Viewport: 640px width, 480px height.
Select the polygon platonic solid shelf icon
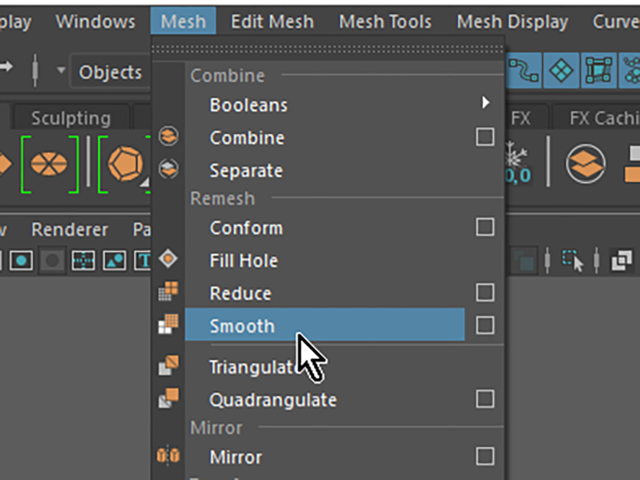pyautogui.click(x=125, y=164)
